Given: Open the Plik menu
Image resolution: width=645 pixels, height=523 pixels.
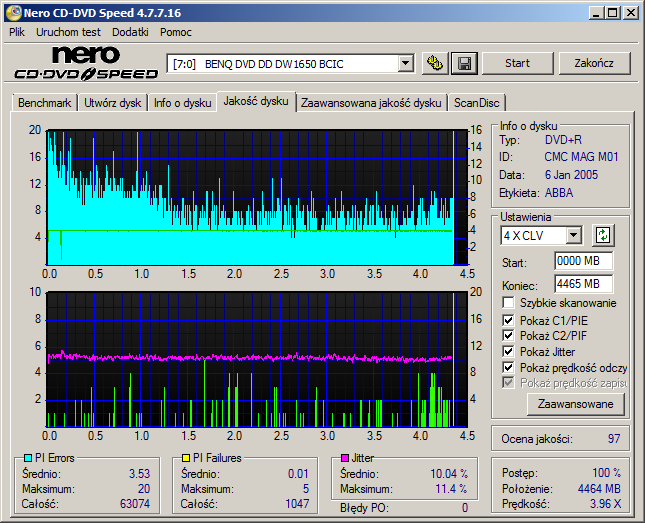Looking at the screenshot, I should [17, 32].
